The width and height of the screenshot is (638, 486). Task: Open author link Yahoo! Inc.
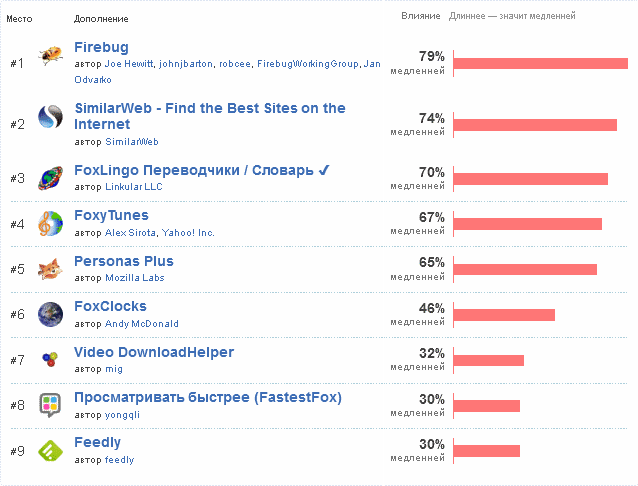[x=188, y=233]
